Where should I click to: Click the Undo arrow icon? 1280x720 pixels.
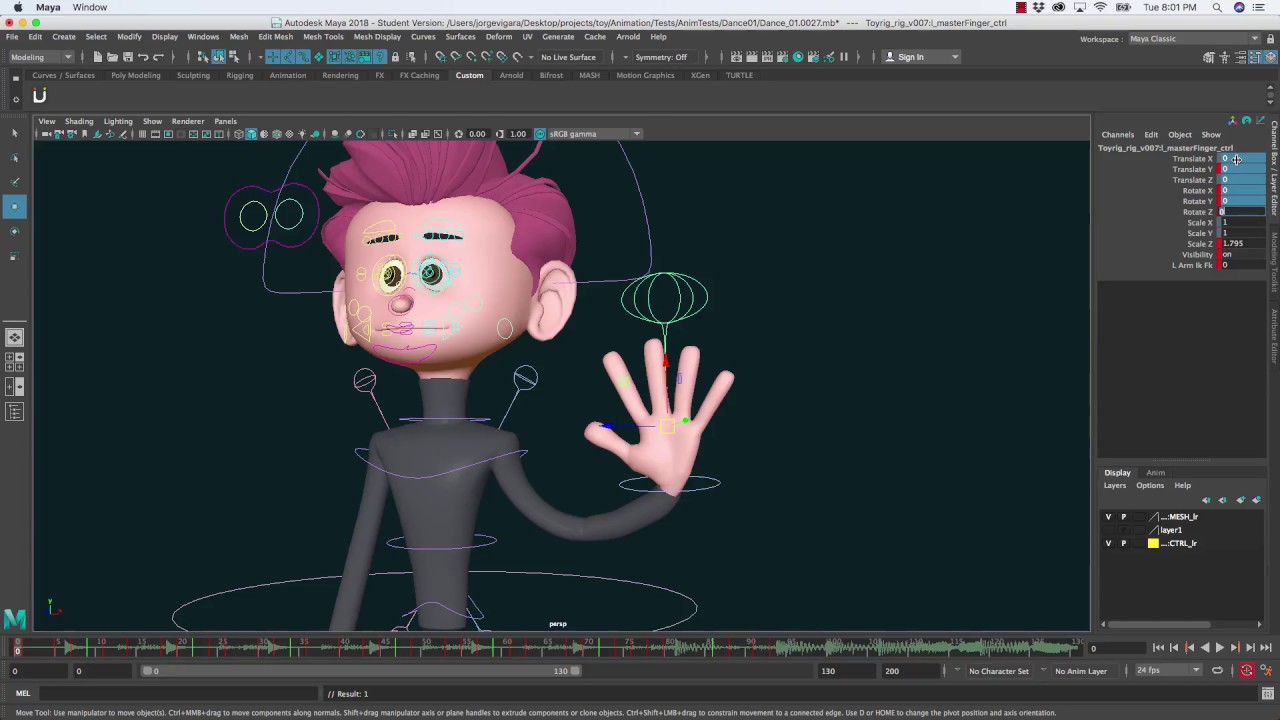click(x=143, y=57)
